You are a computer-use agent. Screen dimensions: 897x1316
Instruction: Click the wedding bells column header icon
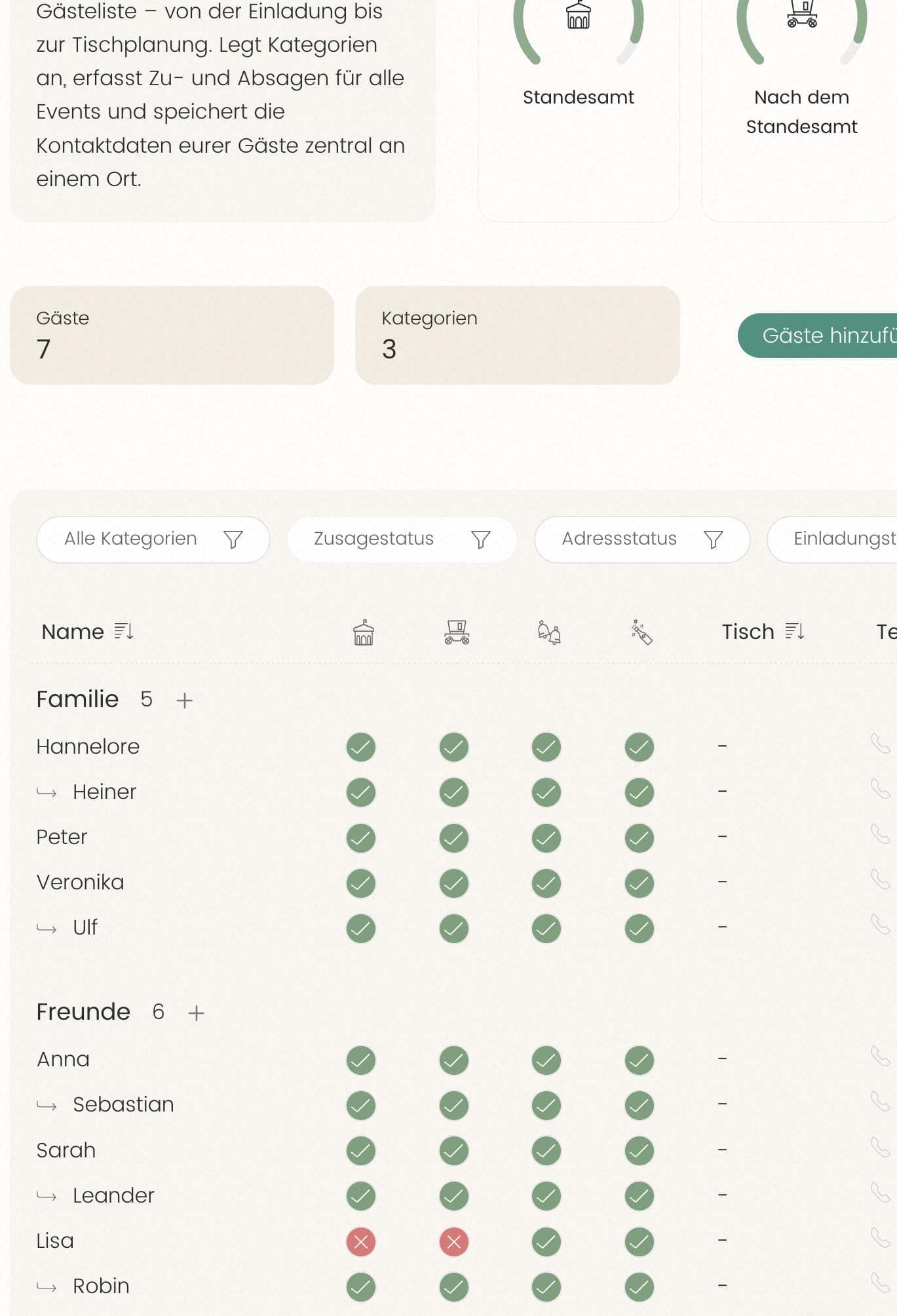(549, 632)
